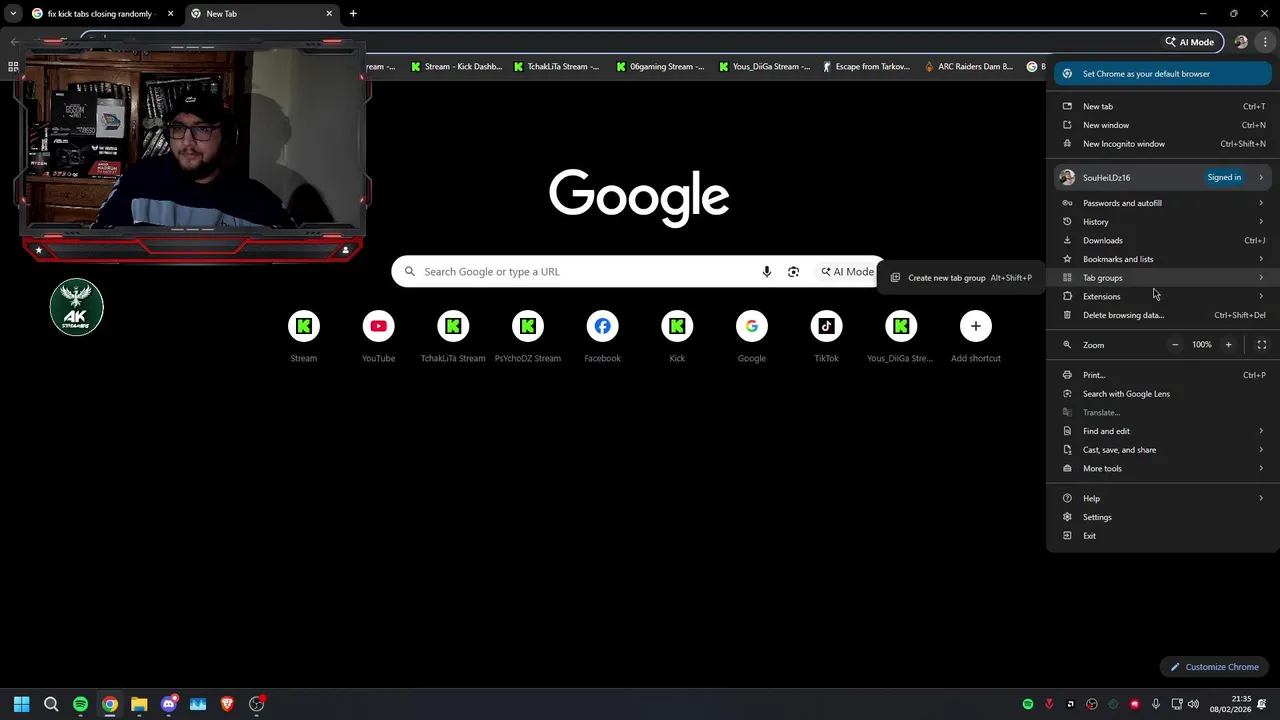The image size is (1280, 720).
Task: Click the profile avatar in the toolbar
Action: [1241, 42]
